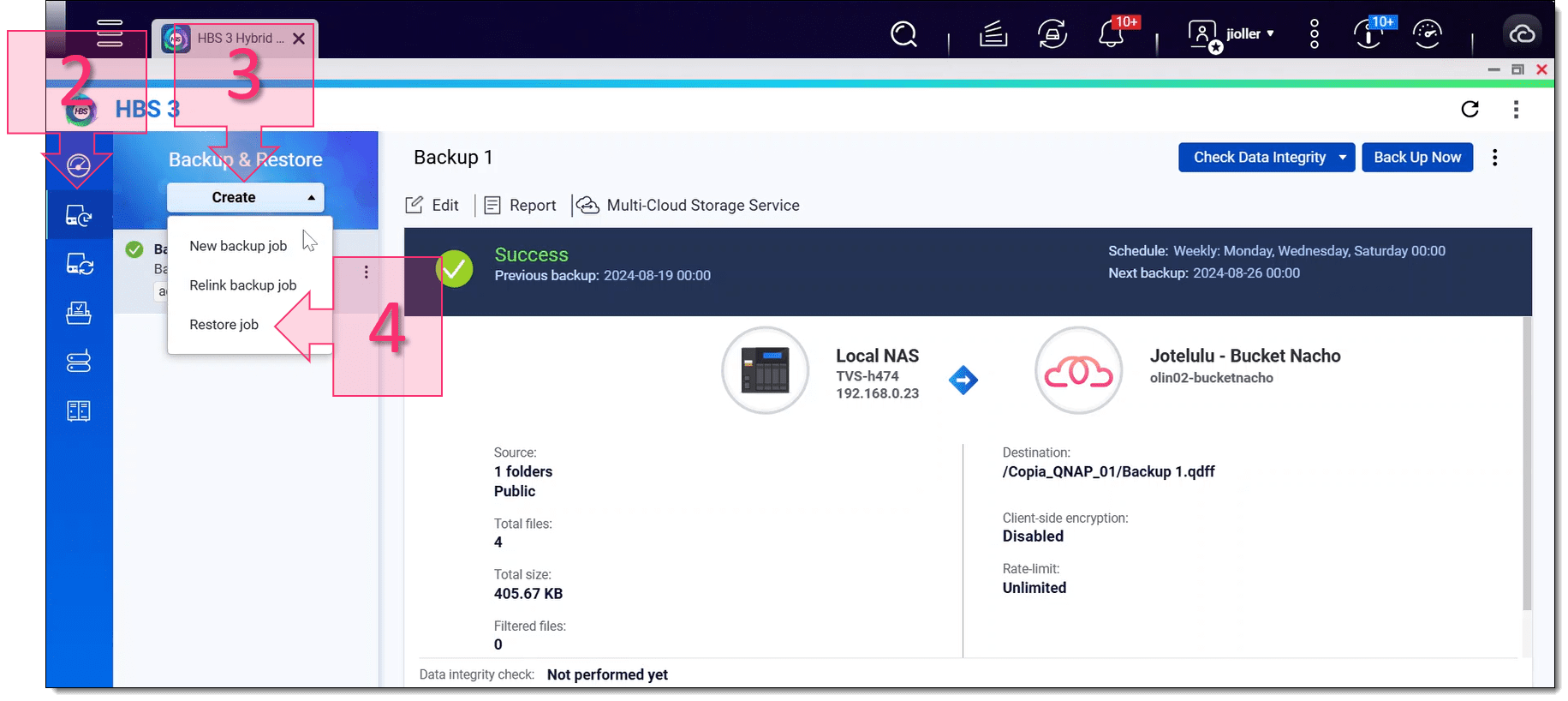Open the Report for Backup 1
The width and height of the screenshot is (1568, 701).
click(521, 205)
